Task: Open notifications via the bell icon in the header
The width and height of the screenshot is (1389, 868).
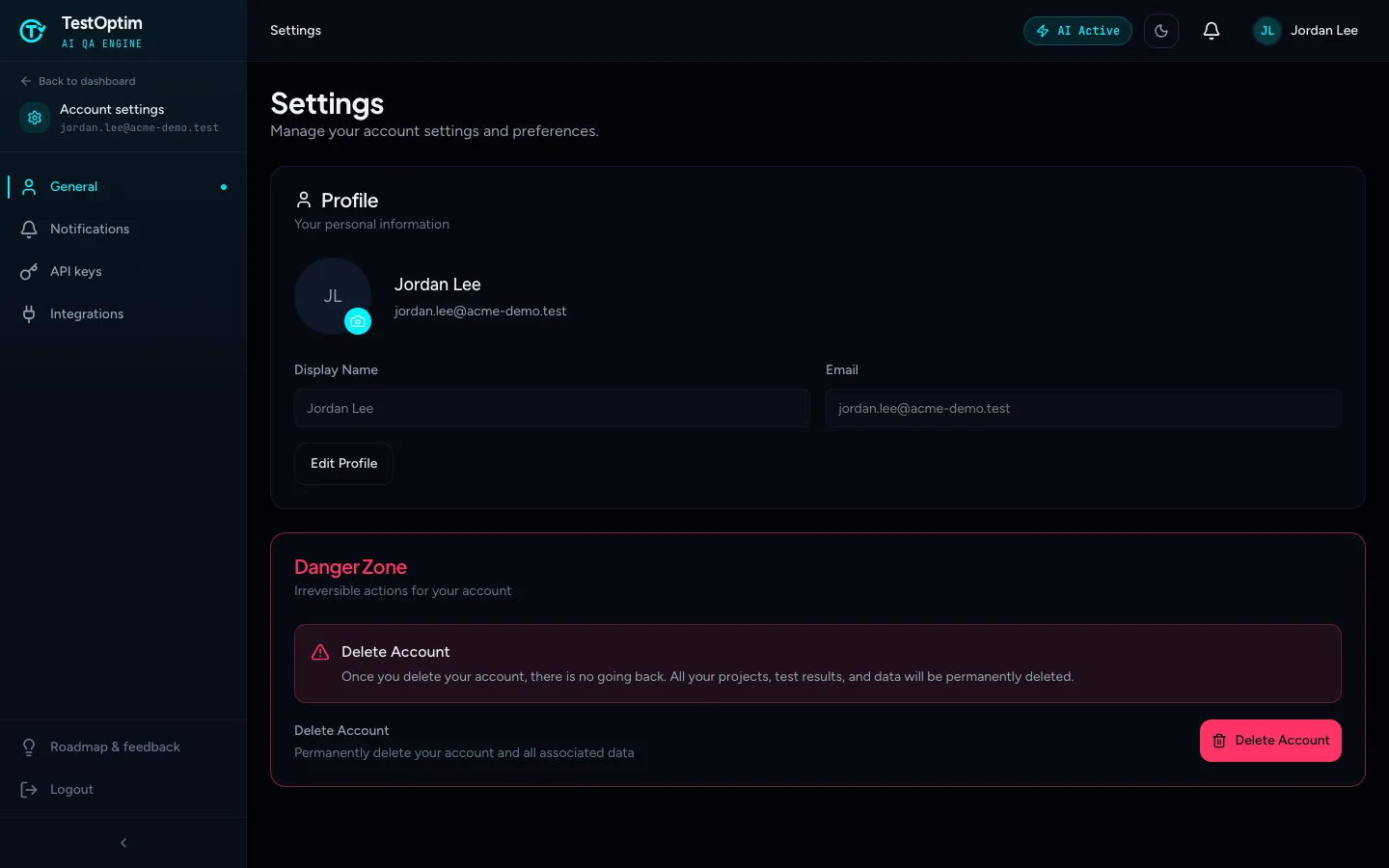Action: tap(1212, 31)
